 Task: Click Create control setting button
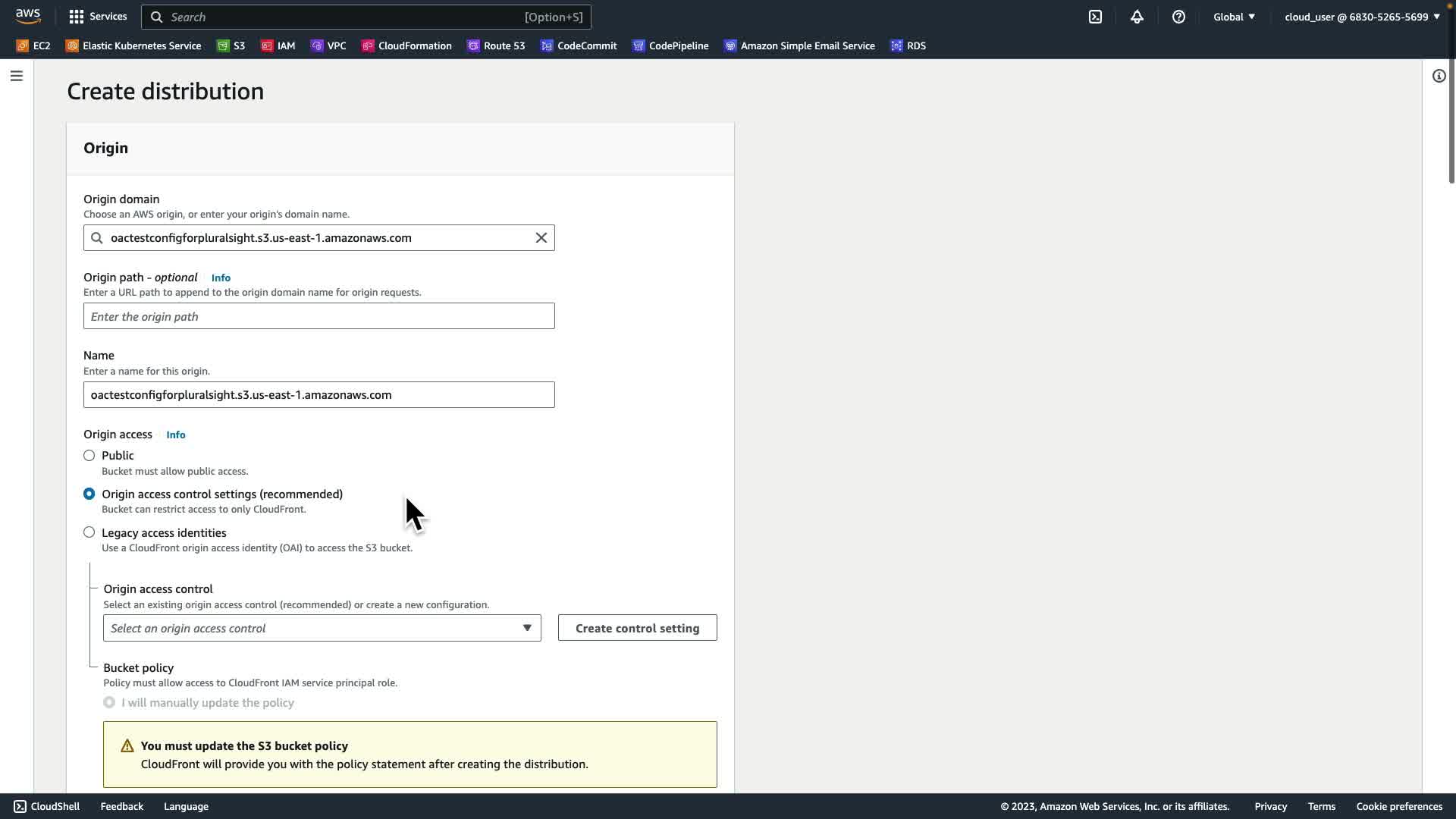pyautogui.click(x=637, y=628)
